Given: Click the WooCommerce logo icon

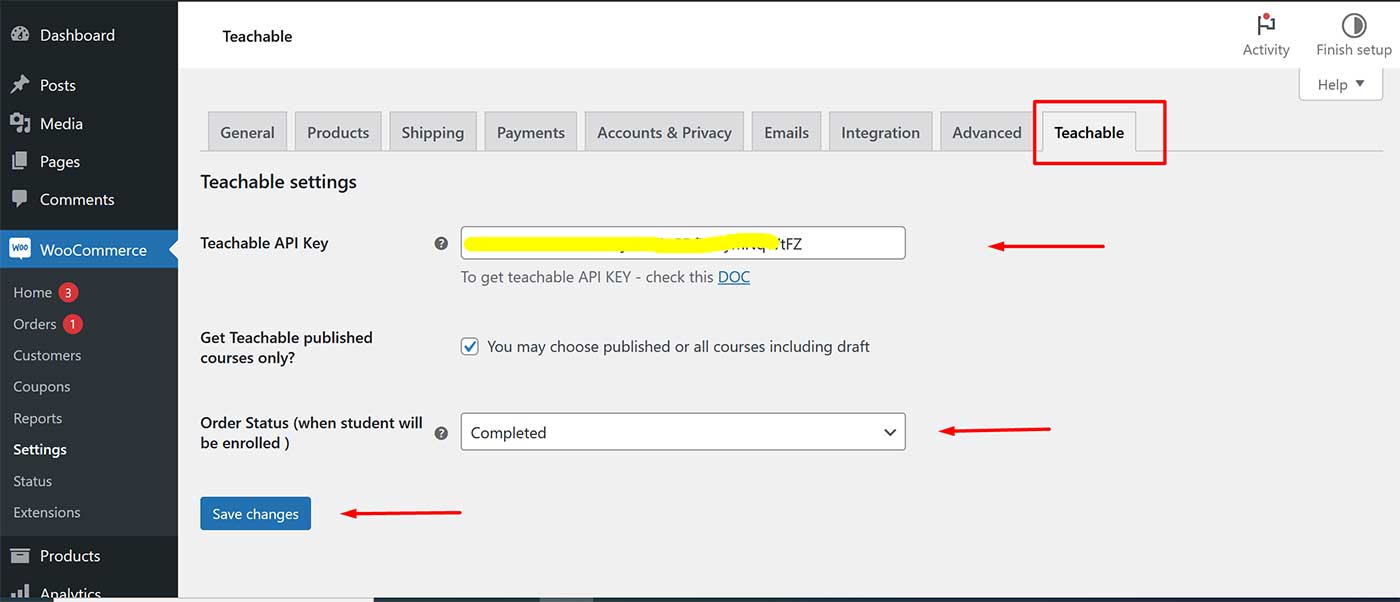Looking at the screenshot, I should coord(20,250).
